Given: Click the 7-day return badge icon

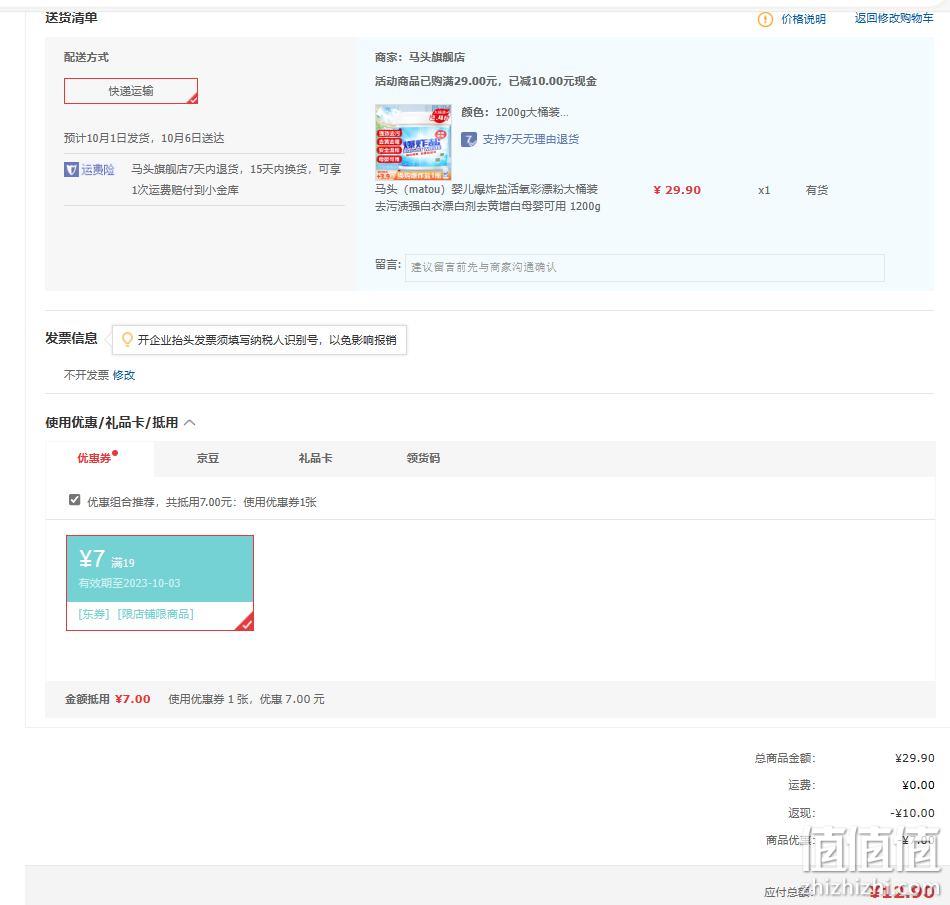Looking at the screenshot, I should [469, 139].
